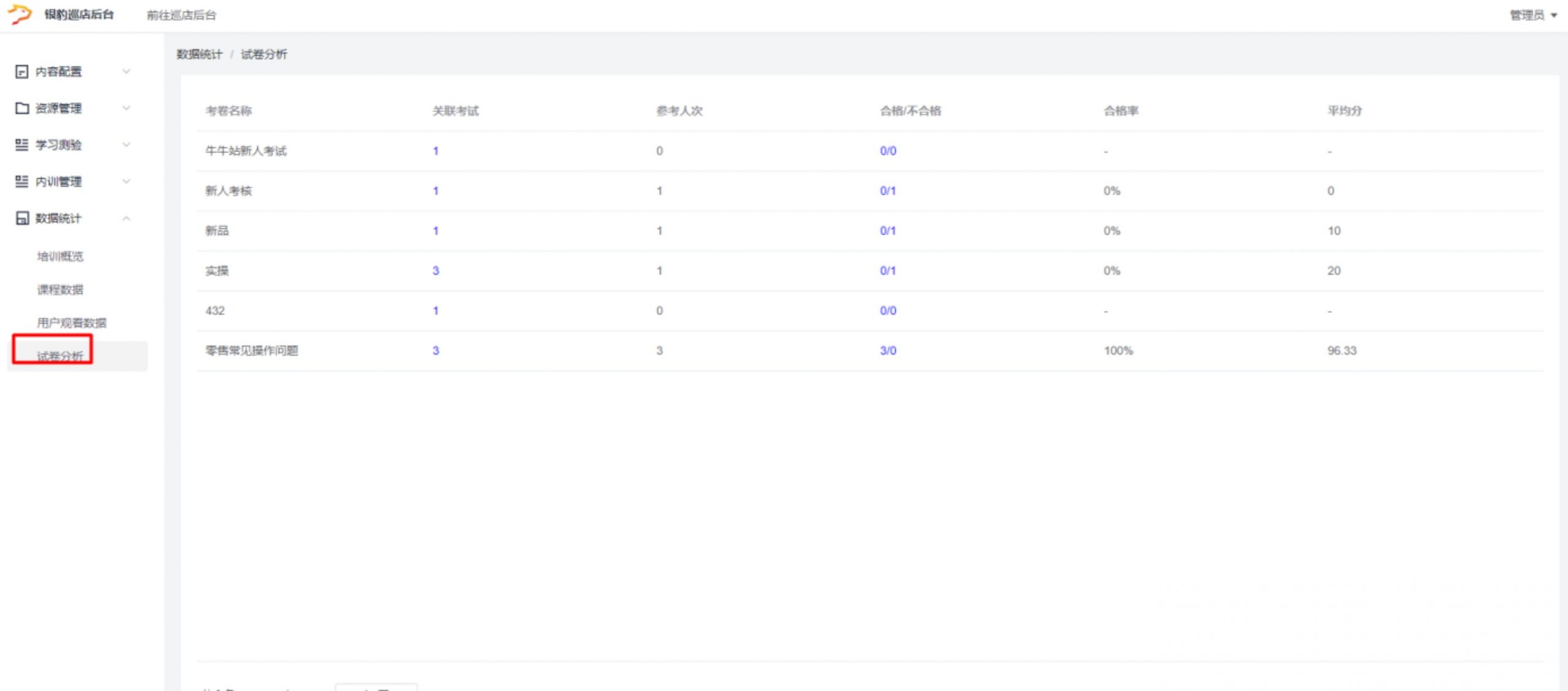This screenshot has width=1568, height=691.
Task: Click the 内容配置 sidebar icon
Action: (x=21, y=72)
